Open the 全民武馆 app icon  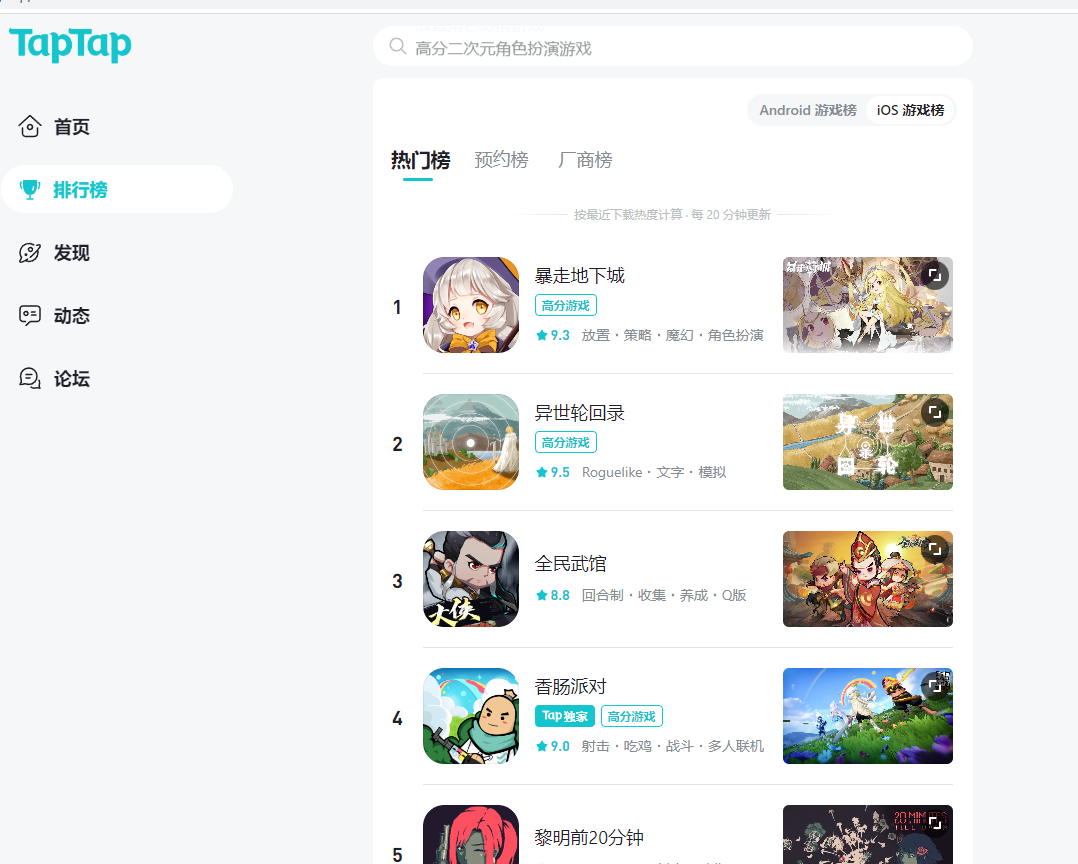471,579
